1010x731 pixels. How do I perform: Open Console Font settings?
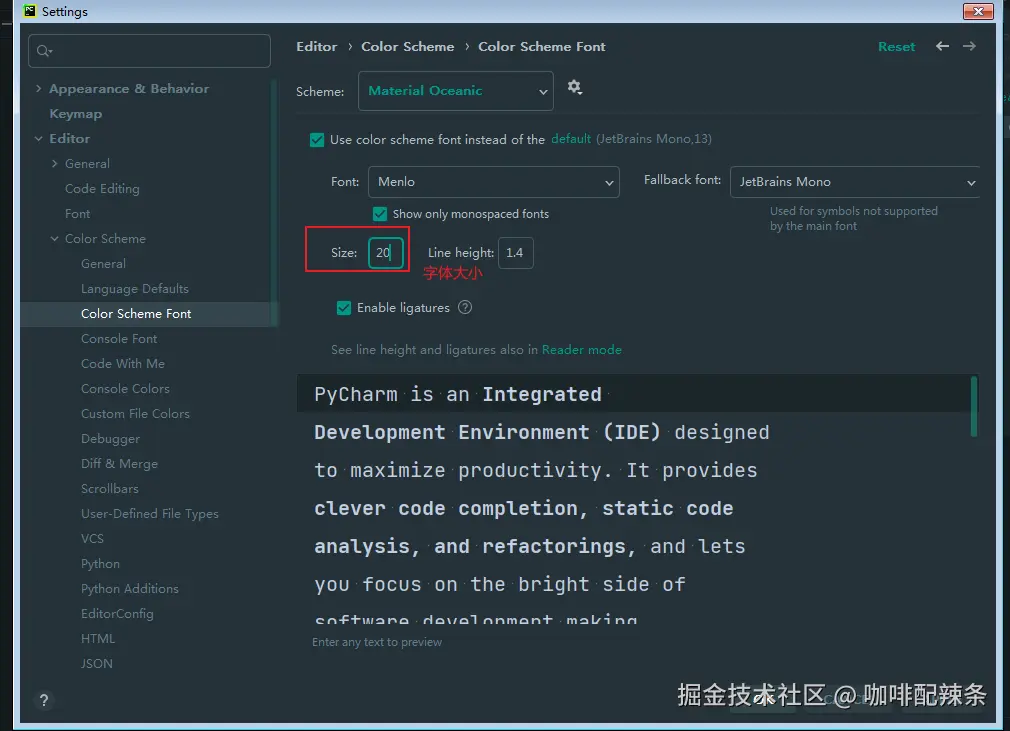[119, 339]
